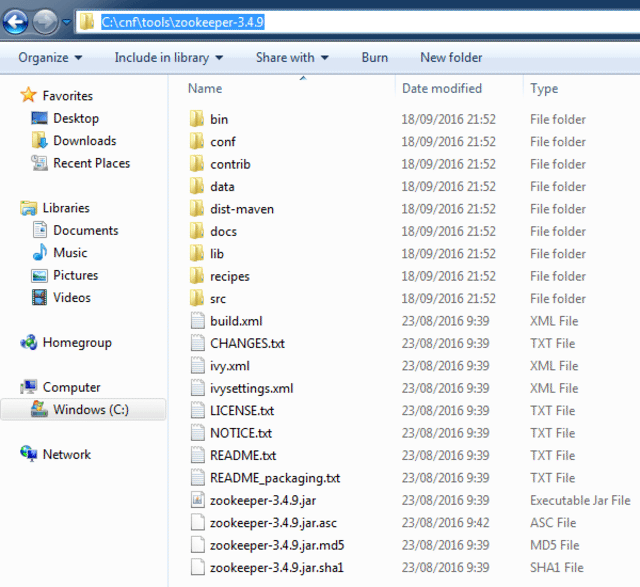
Task: Open the Share with dropdown
Action: (x=292, y=58)
